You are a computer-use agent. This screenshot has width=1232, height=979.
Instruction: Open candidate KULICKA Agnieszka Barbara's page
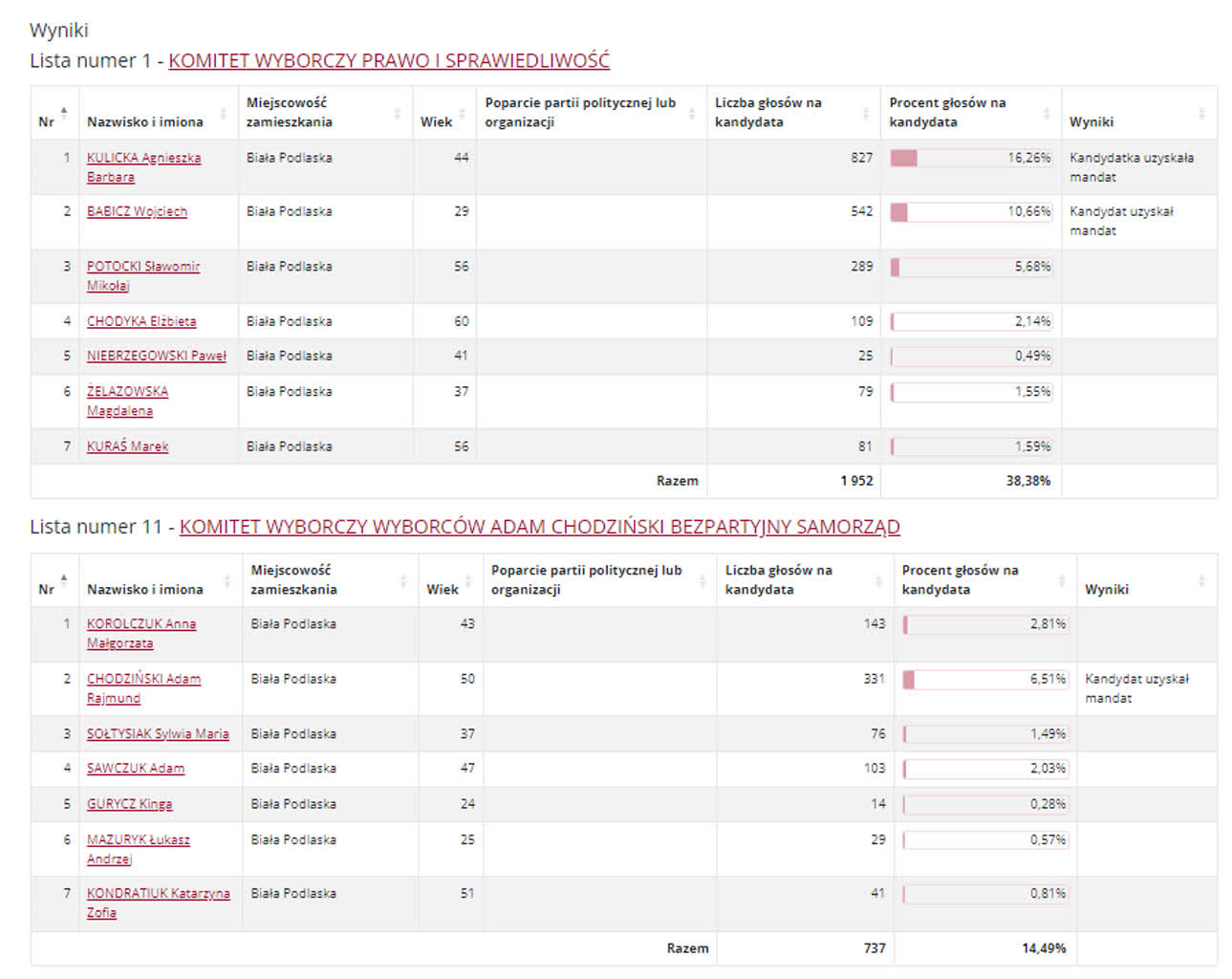[x=143, y=158]
